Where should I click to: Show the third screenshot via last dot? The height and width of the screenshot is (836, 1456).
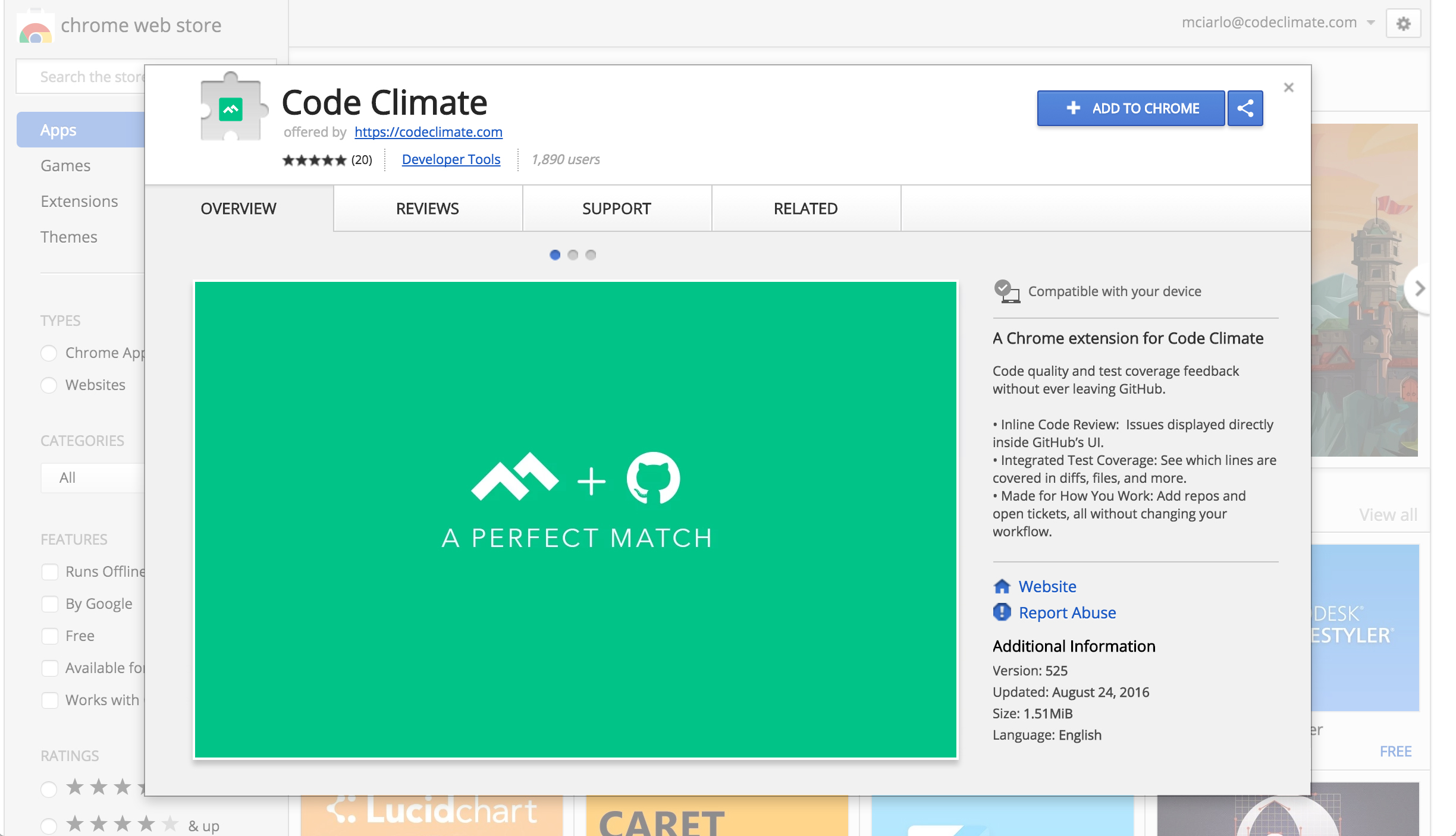click(x=591, y=255)
